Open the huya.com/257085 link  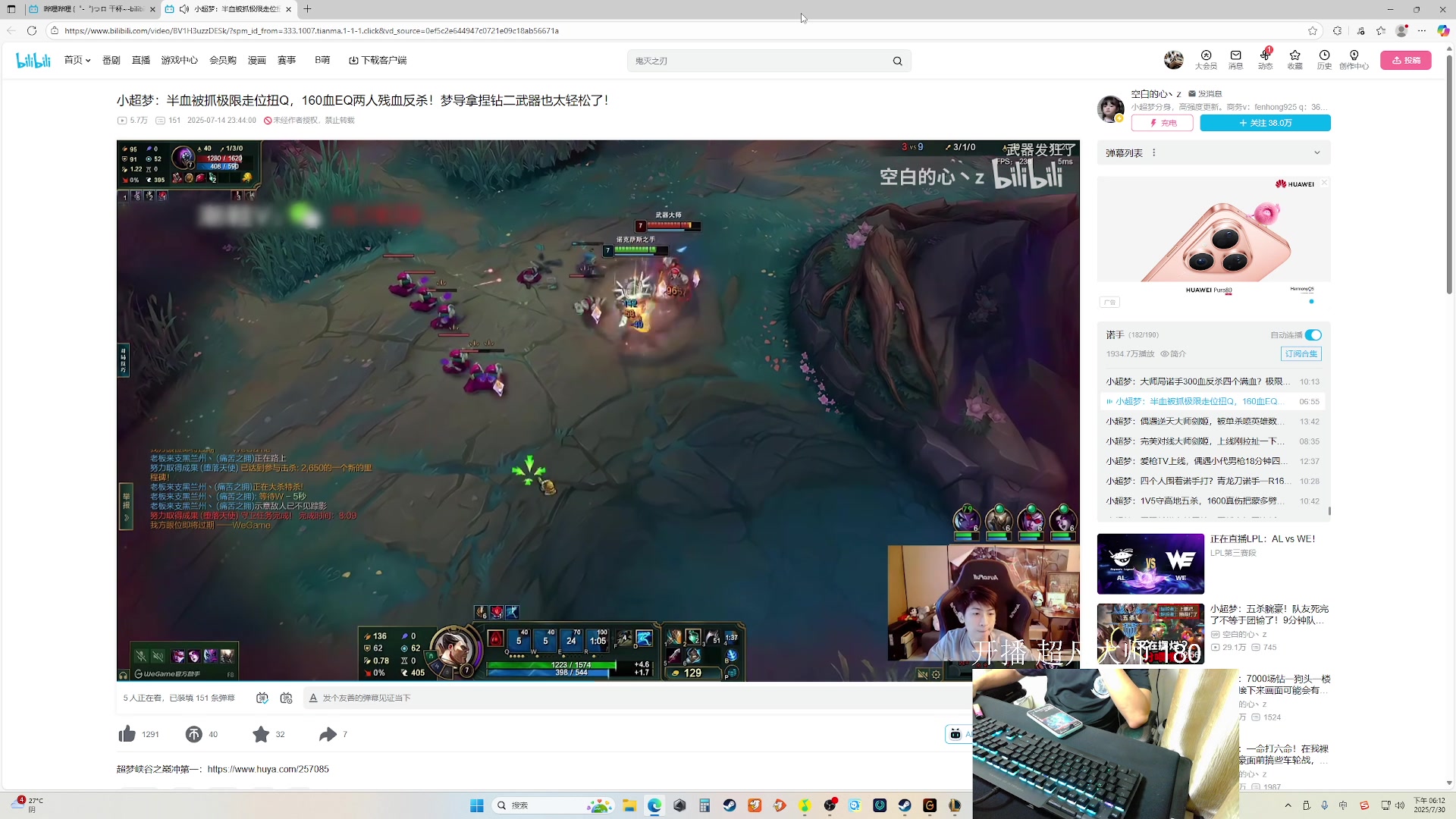[x=268, y=769]
